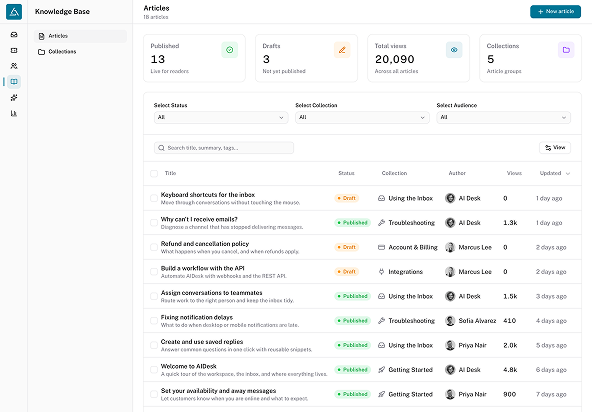This screenshot has height=412, width=592.
Task: Click Integrations plug icon in Build a workflow row
Action: point(381,272)
